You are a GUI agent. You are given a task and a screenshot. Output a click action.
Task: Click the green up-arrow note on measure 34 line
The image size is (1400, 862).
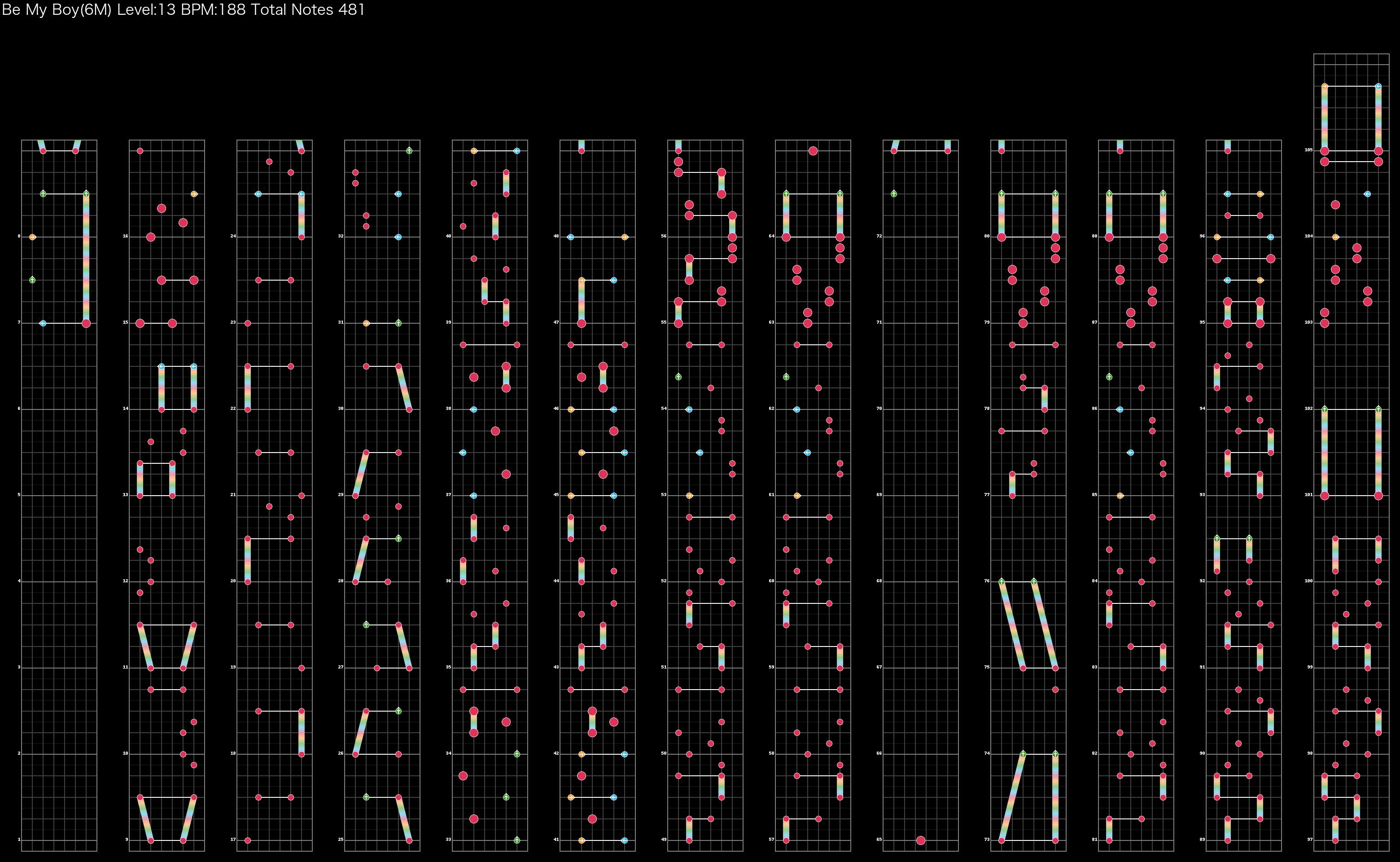point(517,754)
